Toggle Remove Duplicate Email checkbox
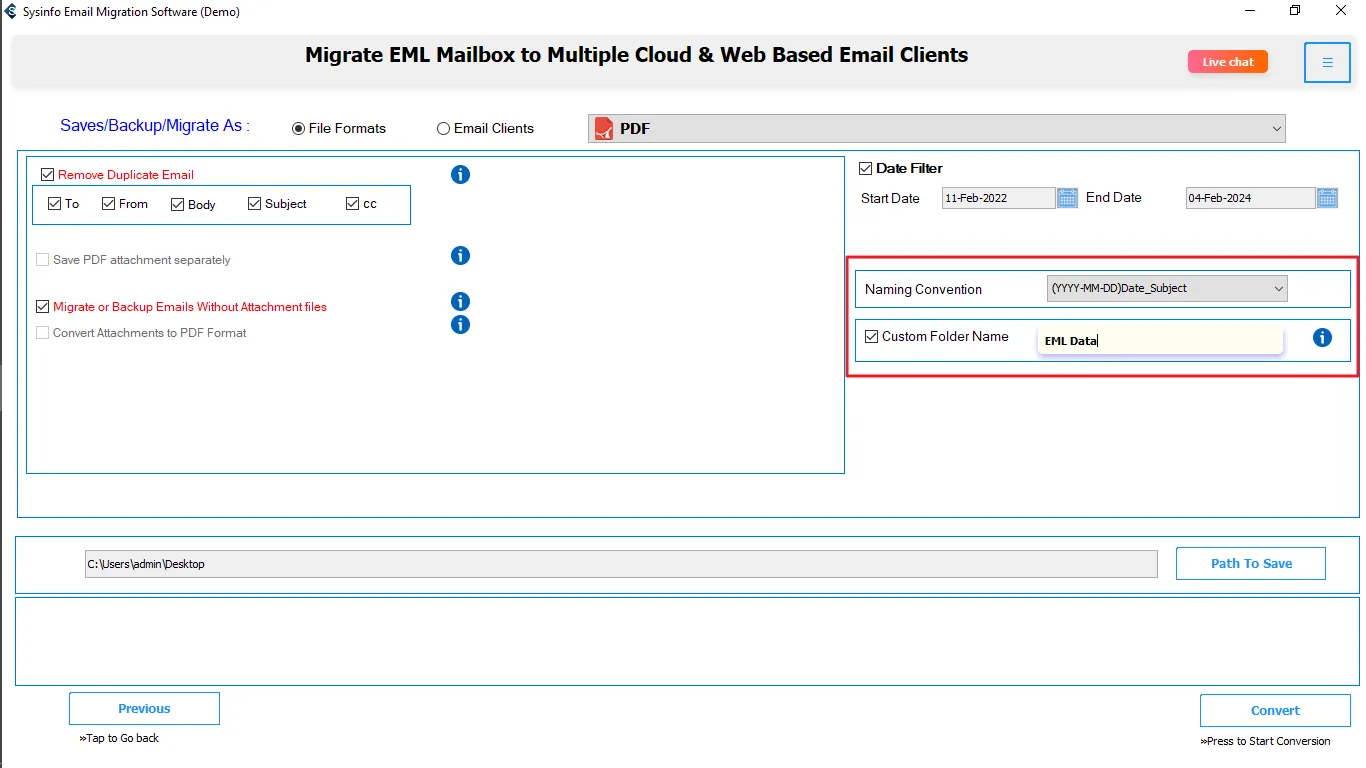 pyautogui.click(x=47, y=175)
